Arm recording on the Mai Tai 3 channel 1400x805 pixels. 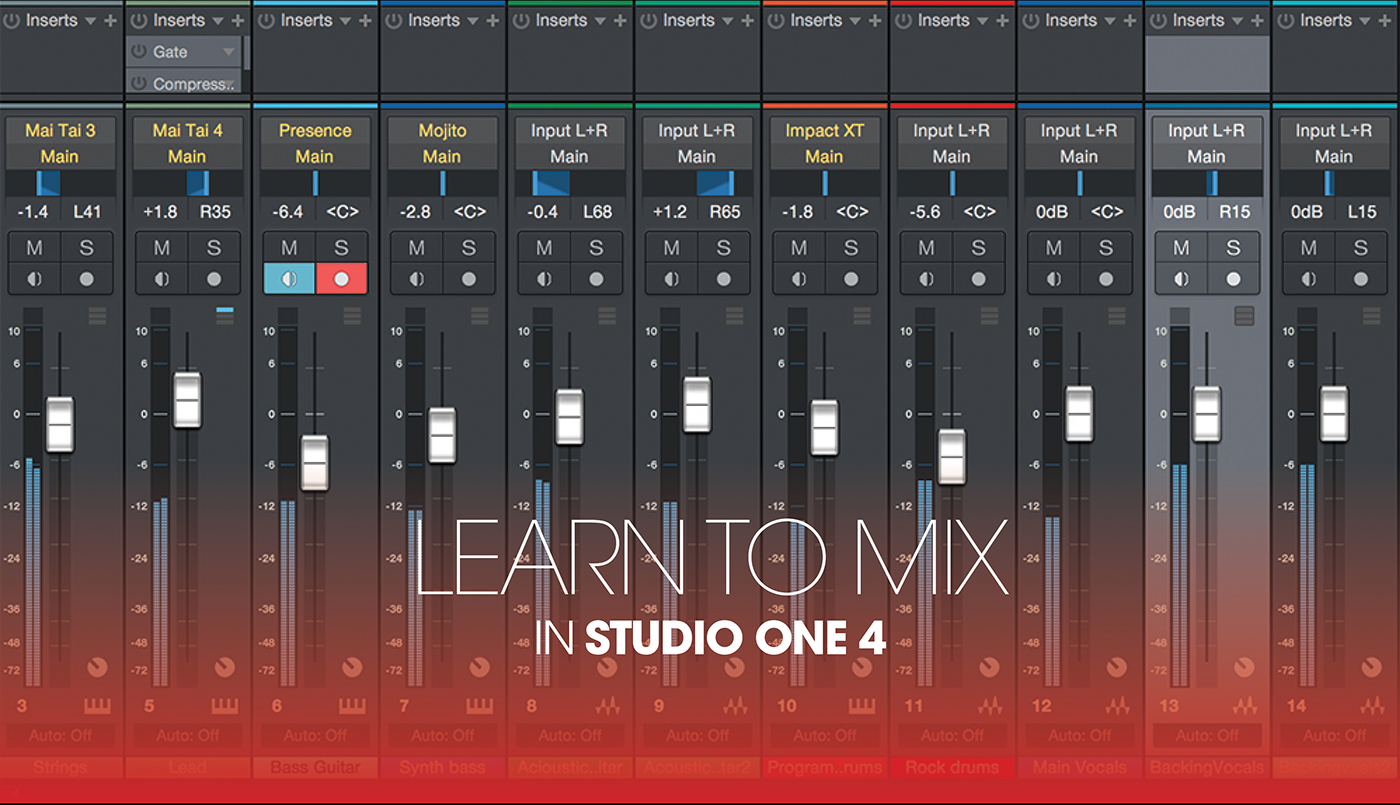point(86,279)
